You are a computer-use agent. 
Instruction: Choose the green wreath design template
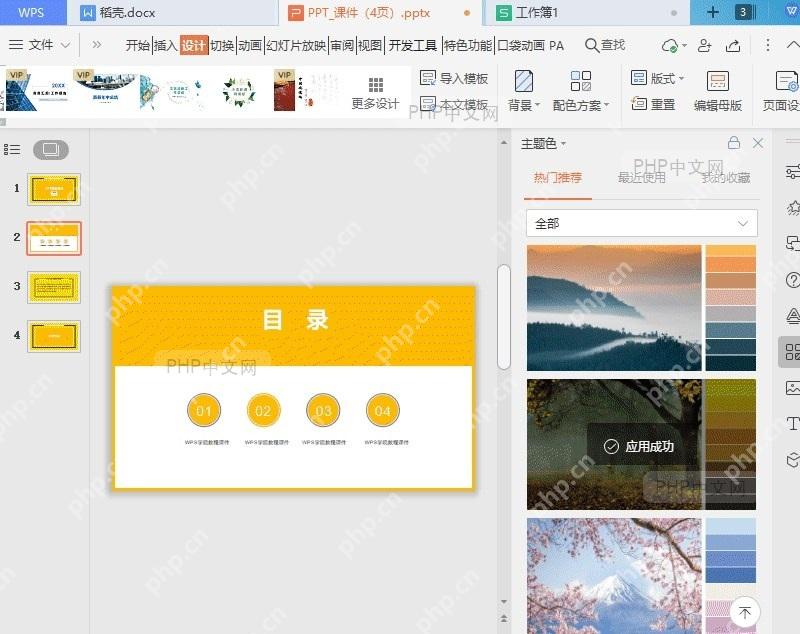pyautogui.click(x=239, y=91)
